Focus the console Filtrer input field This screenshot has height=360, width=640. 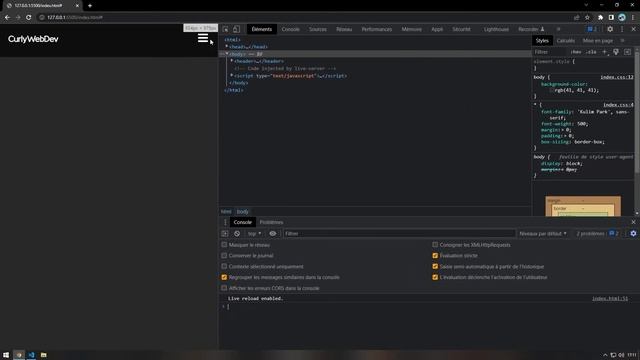tap(399, 233)
